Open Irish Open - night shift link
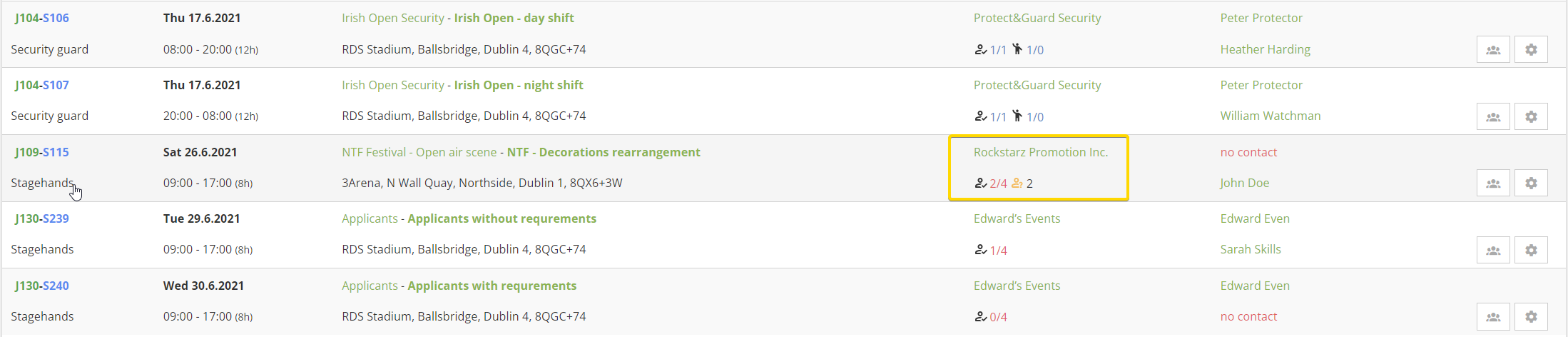This screenshot has height=337, width=1568. tap(518, 85)
